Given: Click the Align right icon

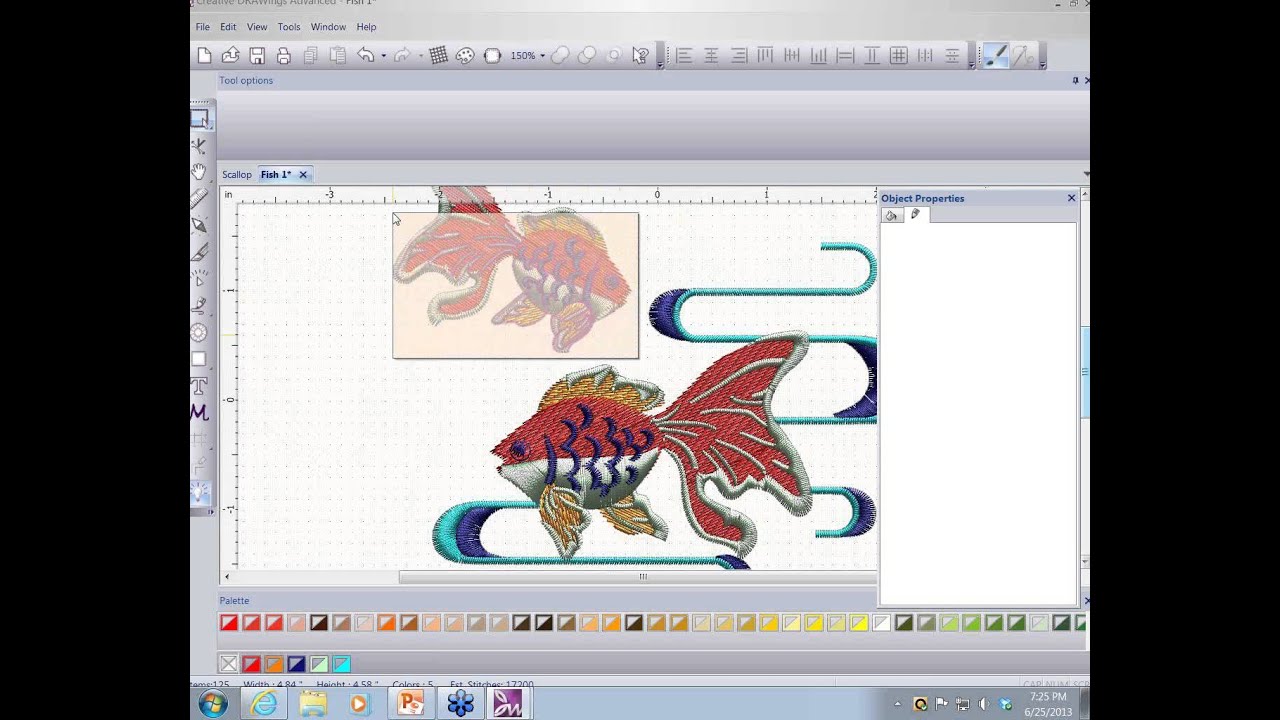Looking at the screenshot, I should click(738, 56).
